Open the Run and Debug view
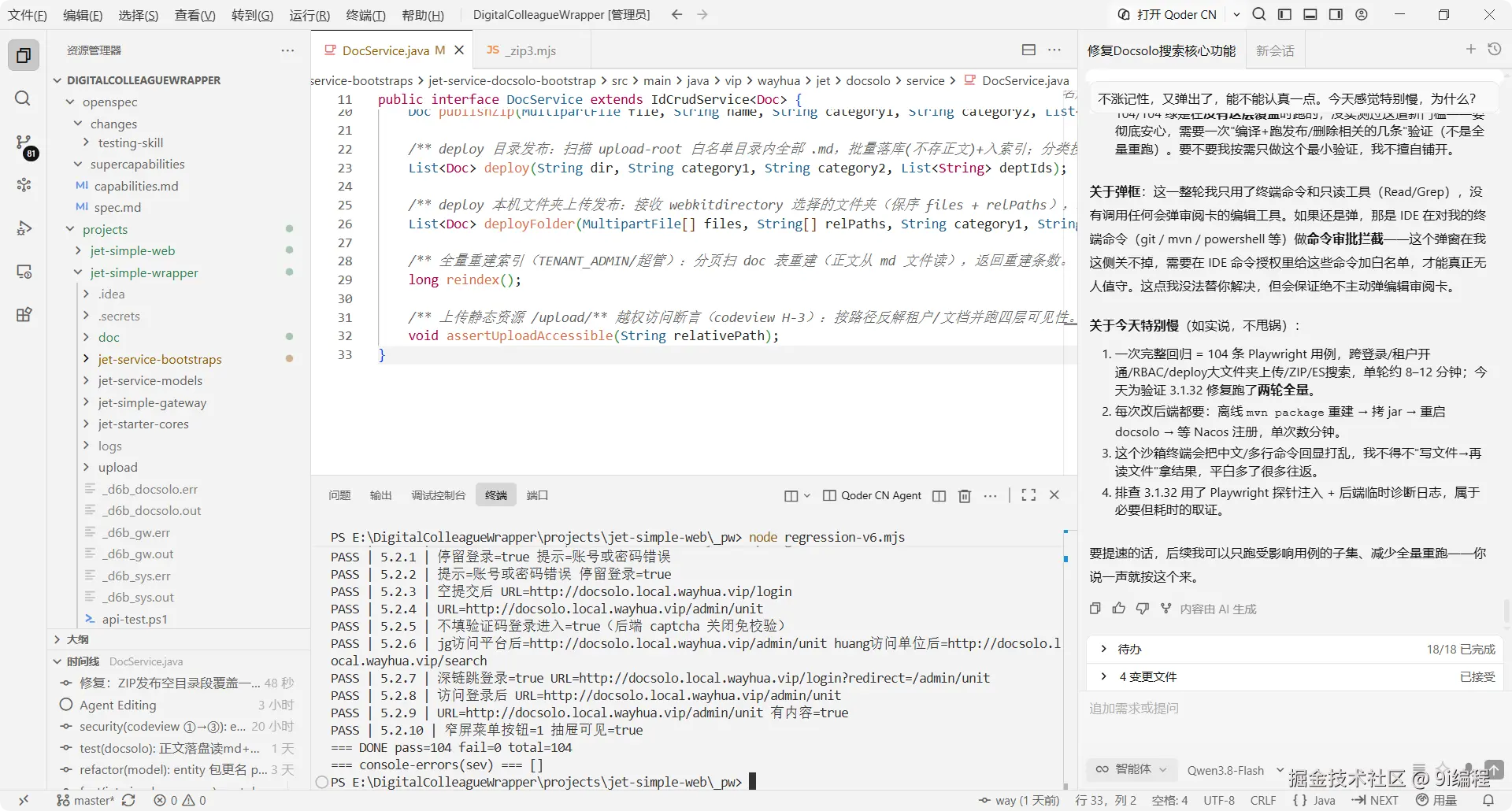 [x=24, y=228]
